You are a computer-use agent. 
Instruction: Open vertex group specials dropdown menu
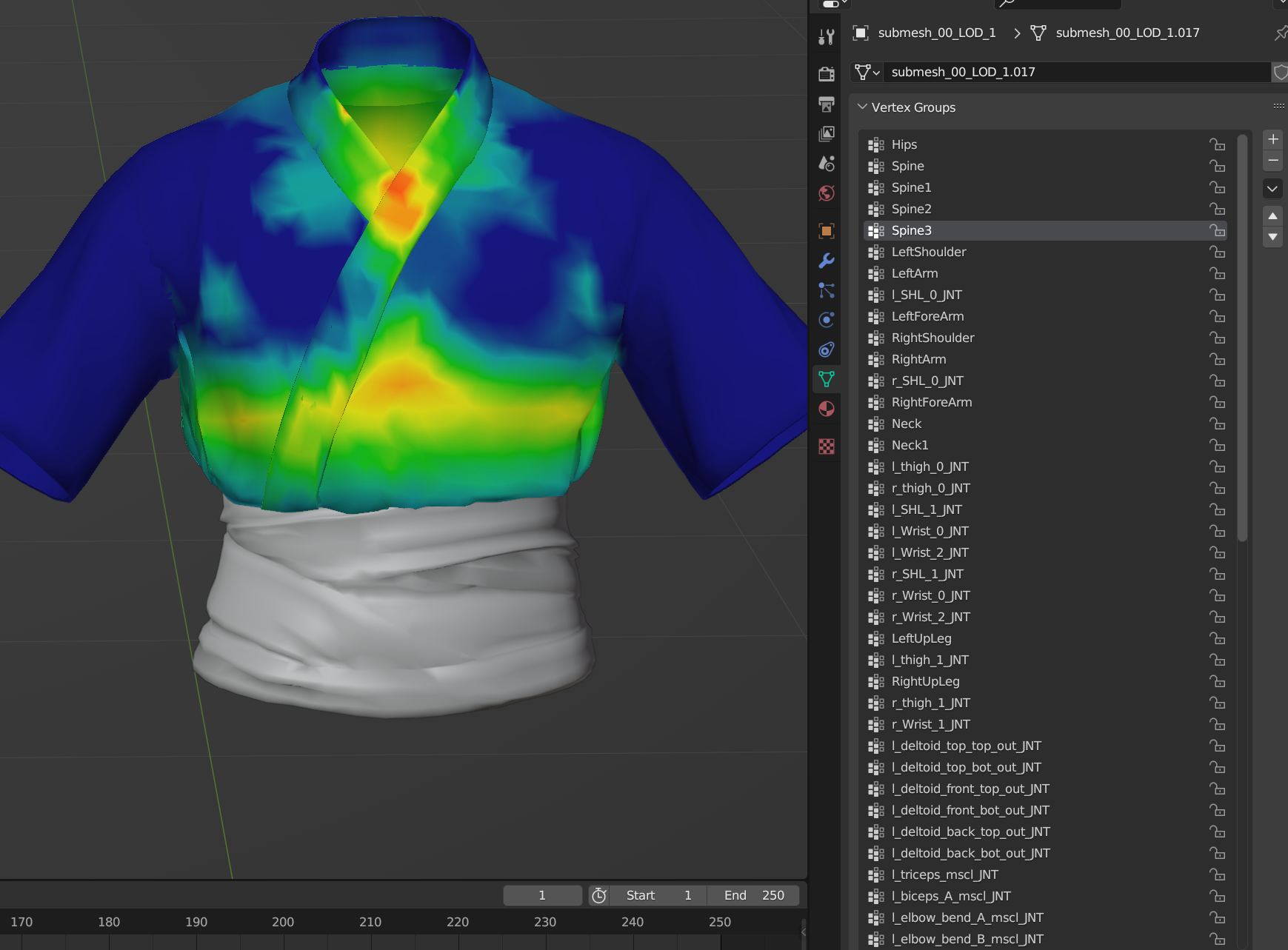(1272, 189)
